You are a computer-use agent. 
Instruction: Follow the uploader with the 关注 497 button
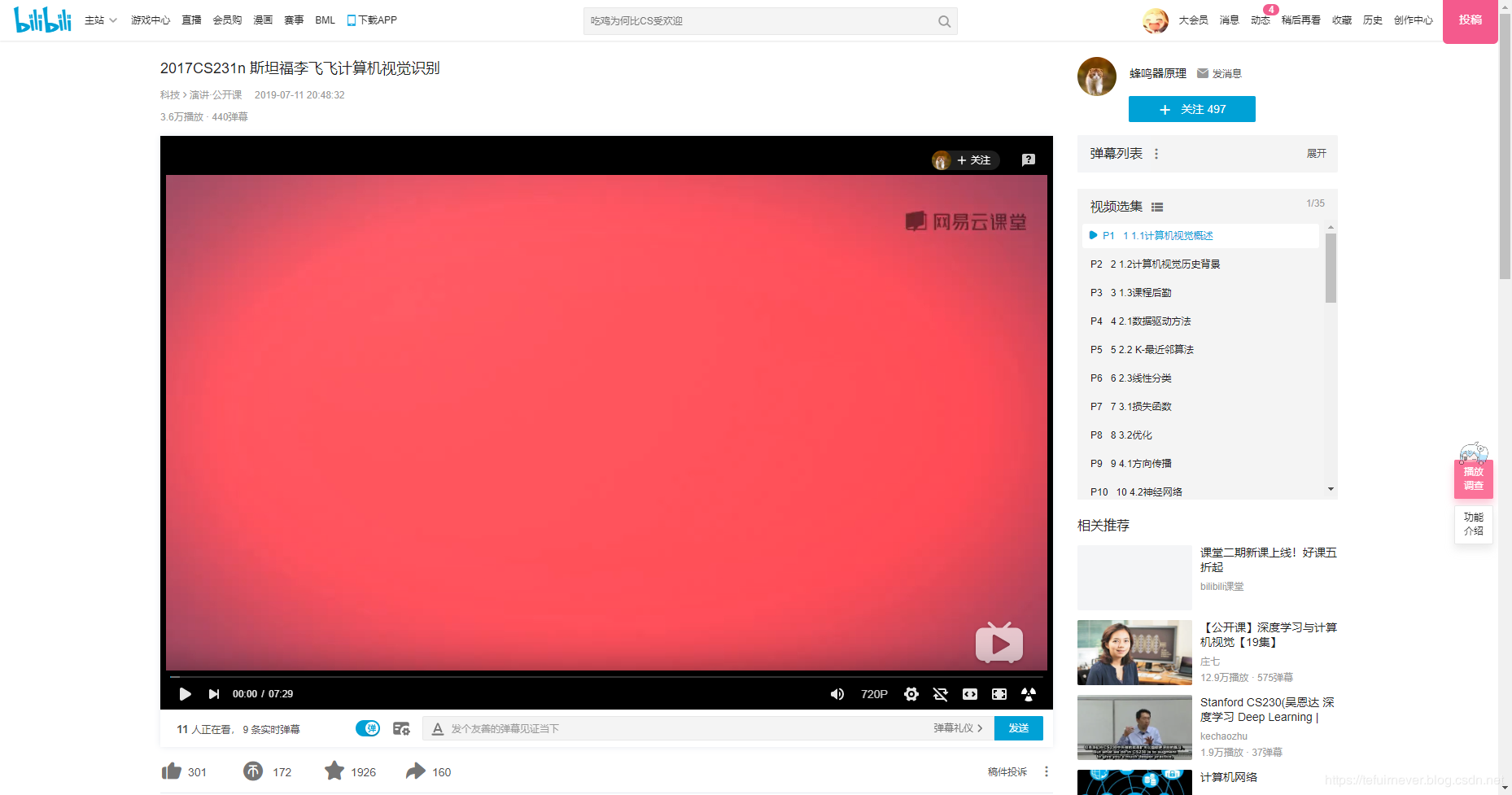1191,109
